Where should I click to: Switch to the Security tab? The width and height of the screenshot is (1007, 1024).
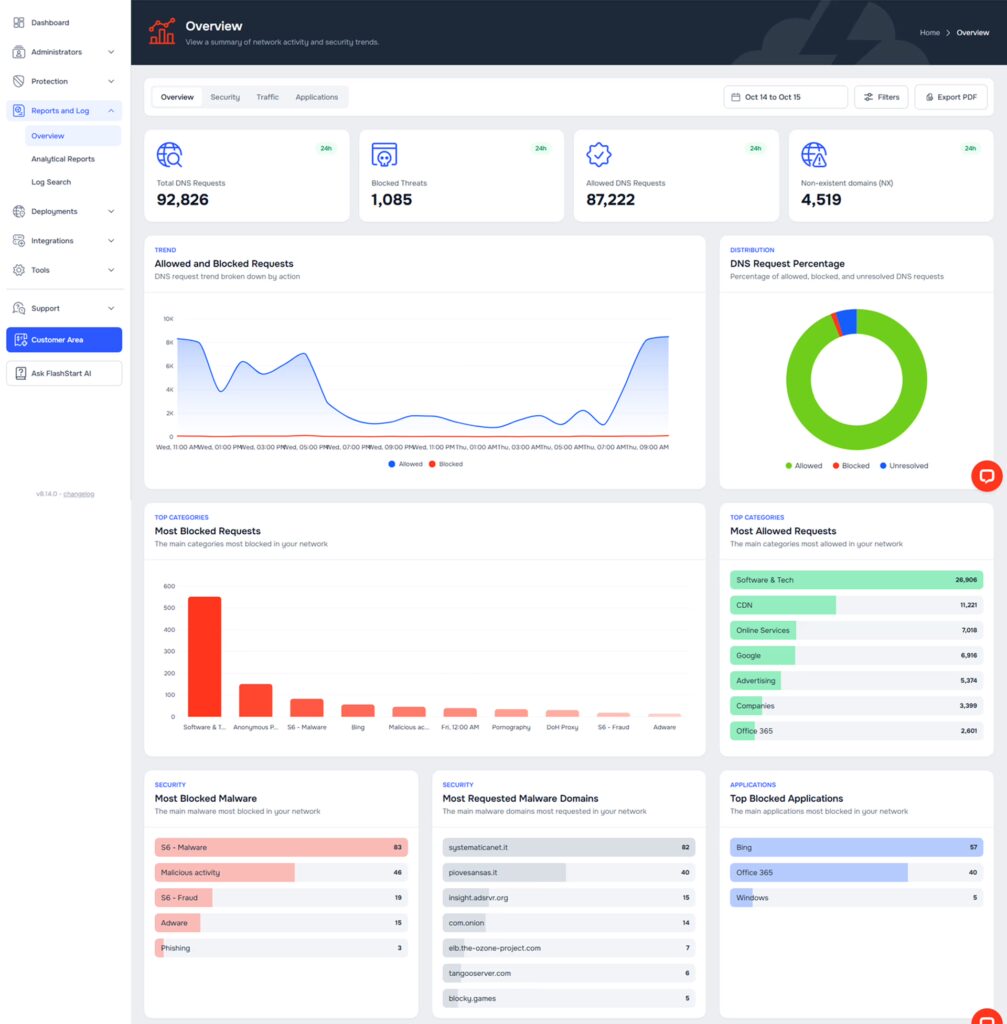click(x=225, y=97)
